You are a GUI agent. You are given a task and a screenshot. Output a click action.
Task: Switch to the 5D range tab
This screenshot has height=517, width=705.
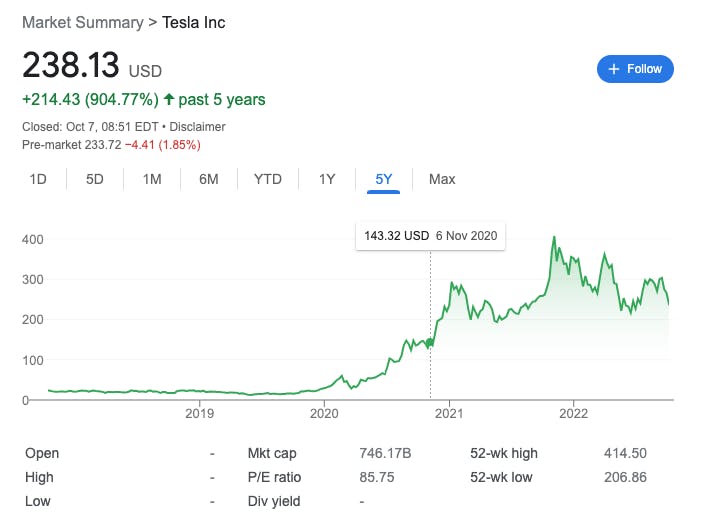95,179
